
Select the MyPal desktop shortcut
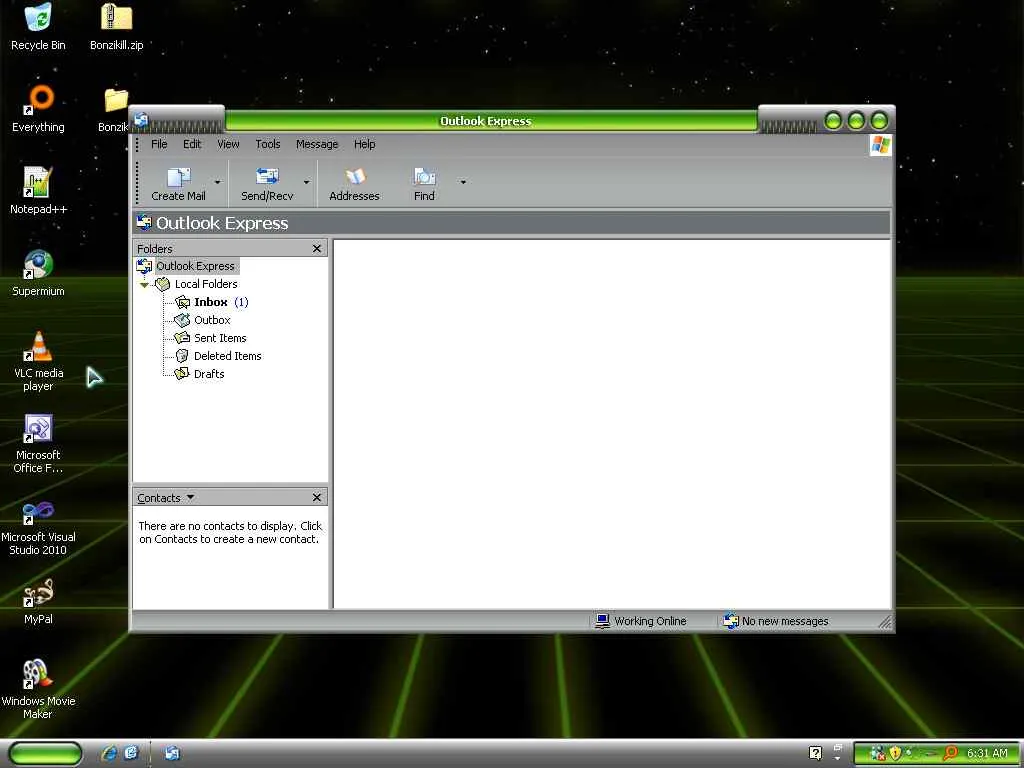pyautogui.click(x=38, y=601)
